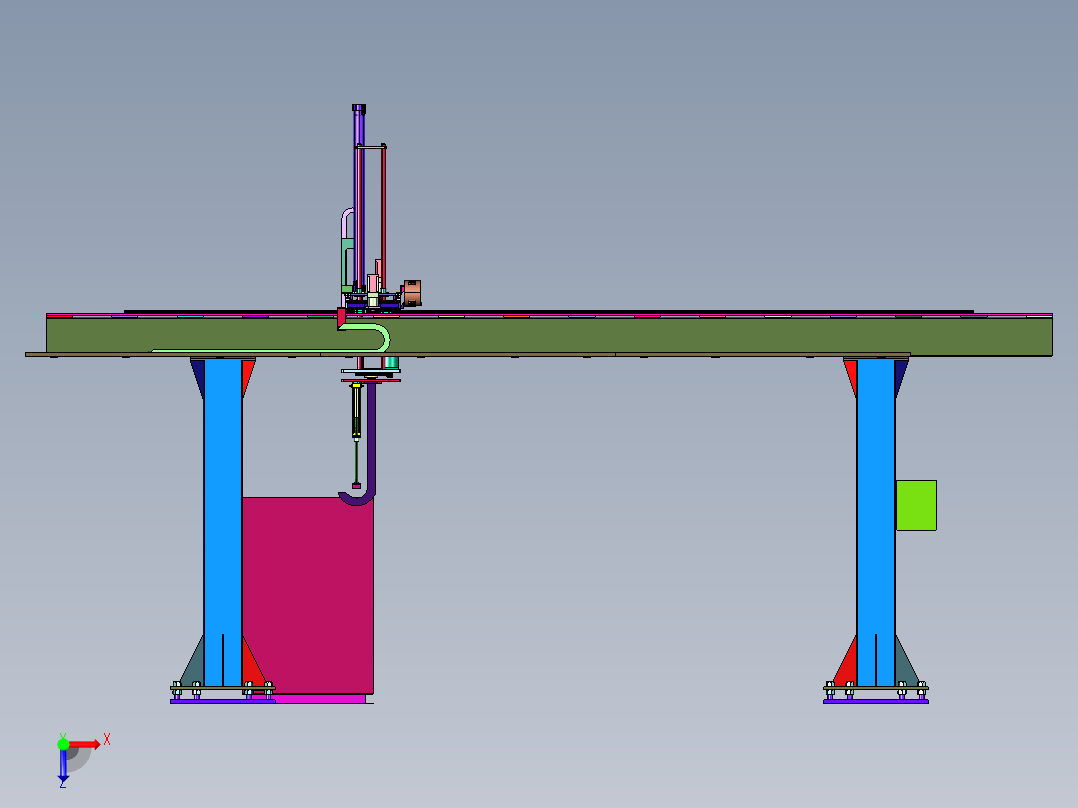Select the yellow-green cylinder above the hook

pyautogui.click(x=356, y=411)
